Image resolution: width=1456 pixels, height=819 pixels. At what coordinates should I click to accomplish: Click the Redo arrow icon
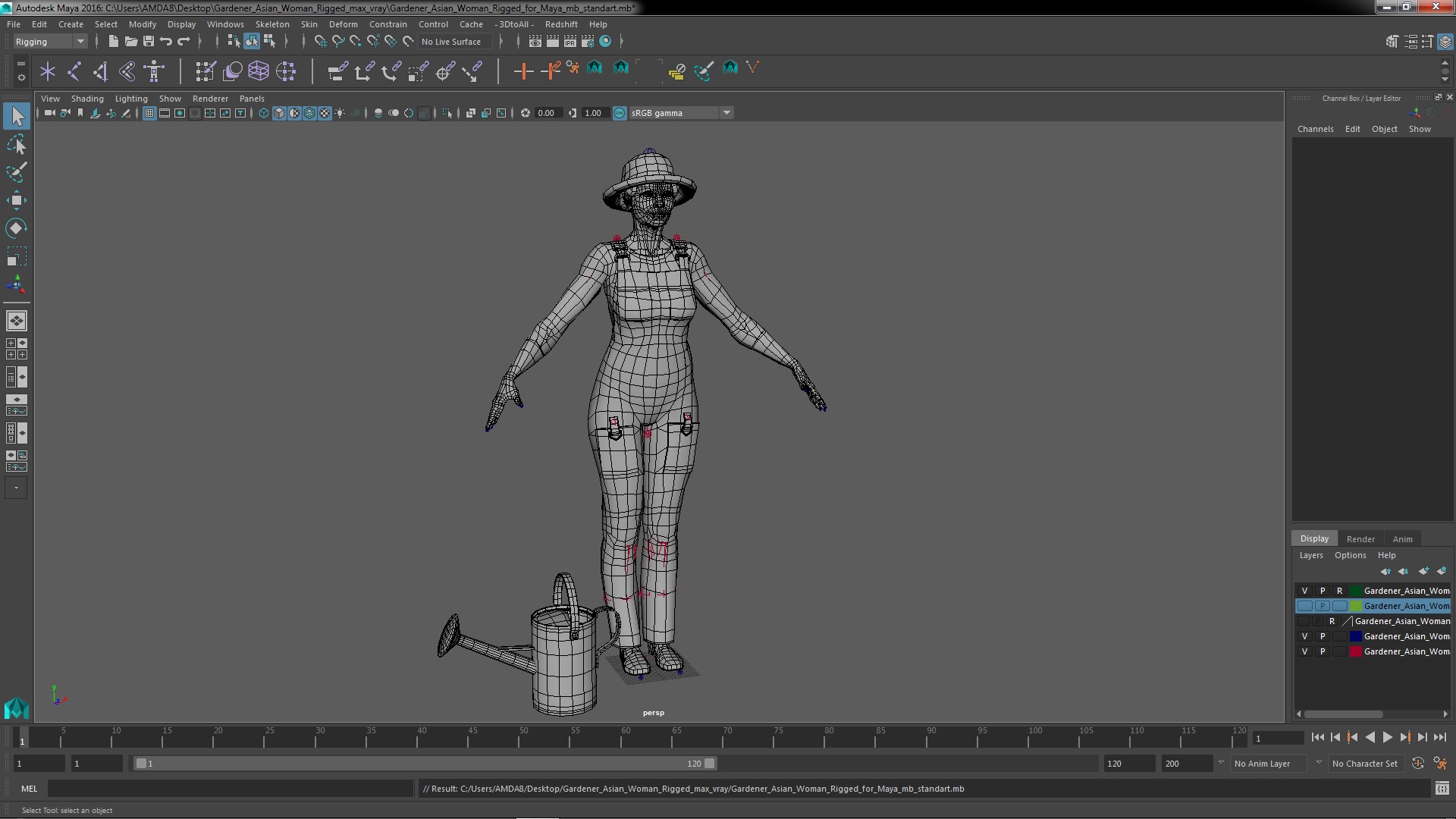coord(184,41)
